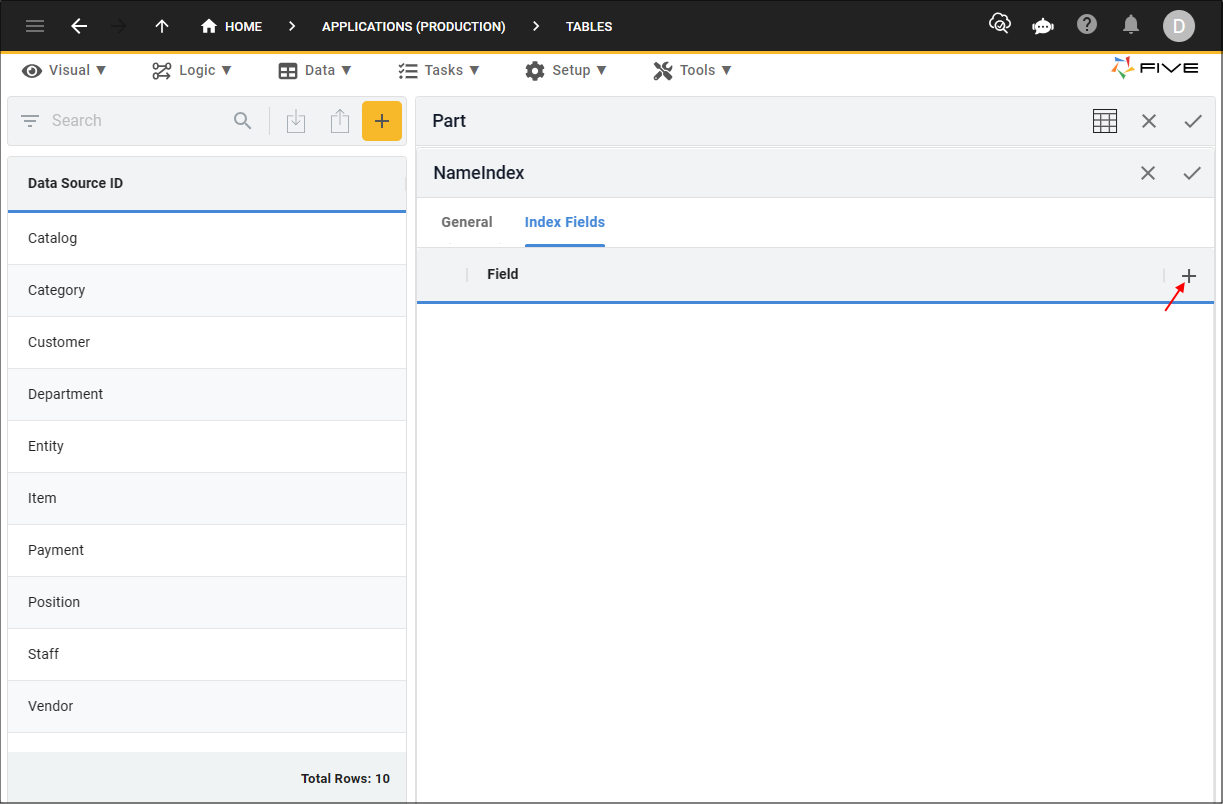Click the search magnifier icon
Image resolution: width=1223 pixels, height=804 pixels.
243,121
